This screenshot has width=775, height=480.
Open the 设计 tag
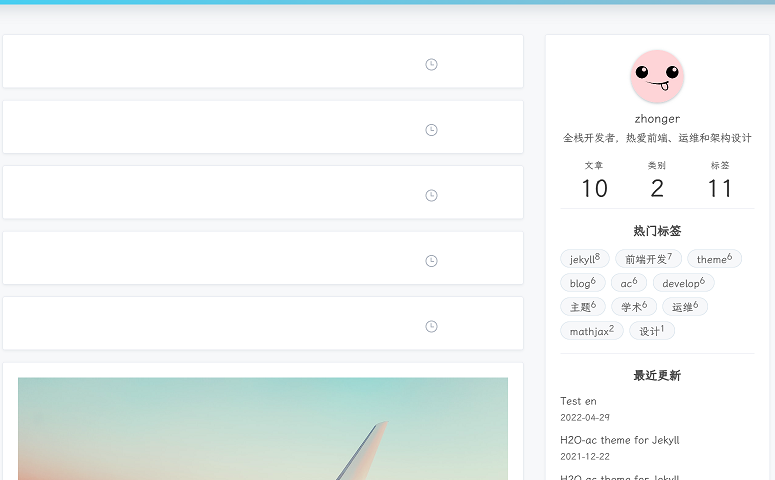click(652, 331)
